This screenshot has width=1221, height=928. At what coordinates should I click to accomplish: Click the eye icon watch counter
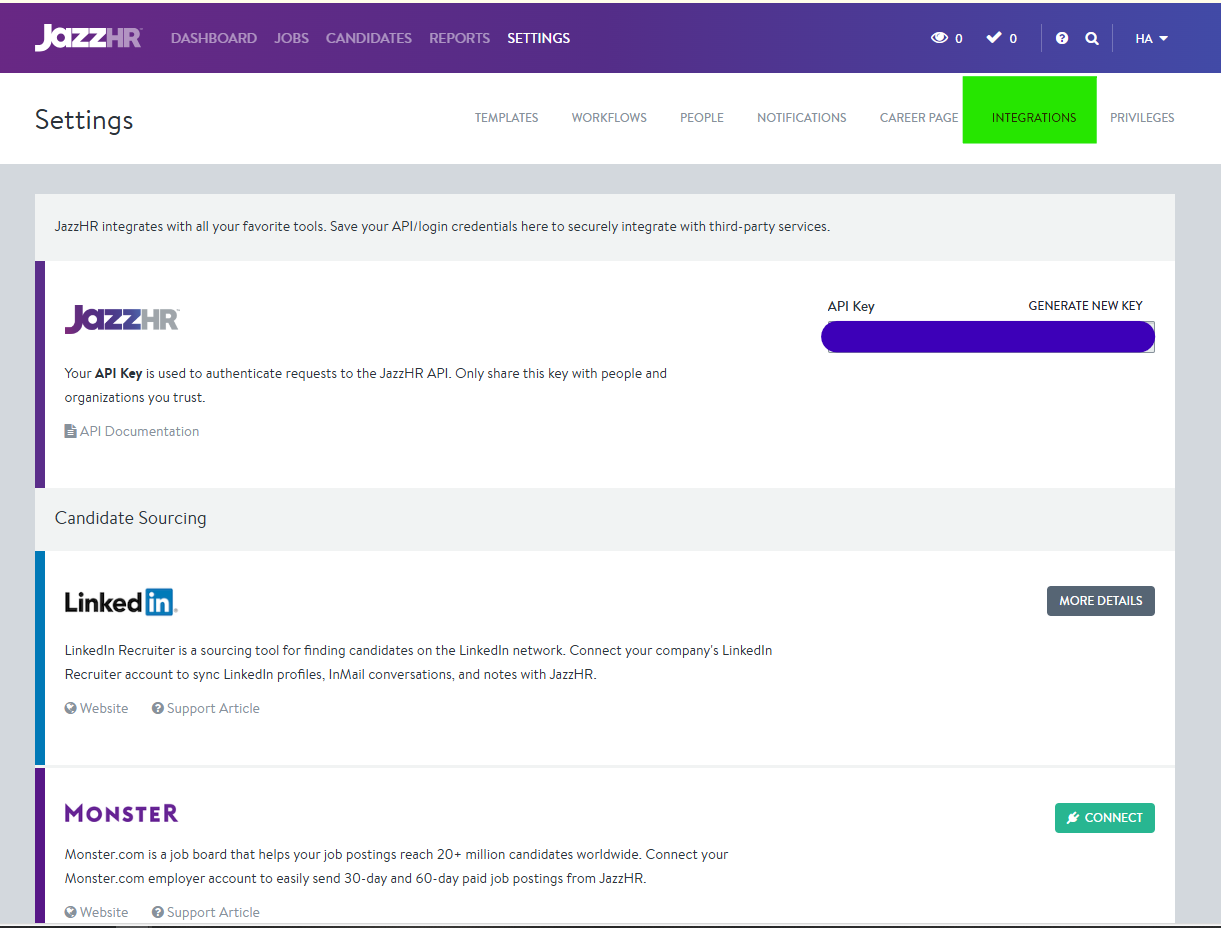click(939, 38)
